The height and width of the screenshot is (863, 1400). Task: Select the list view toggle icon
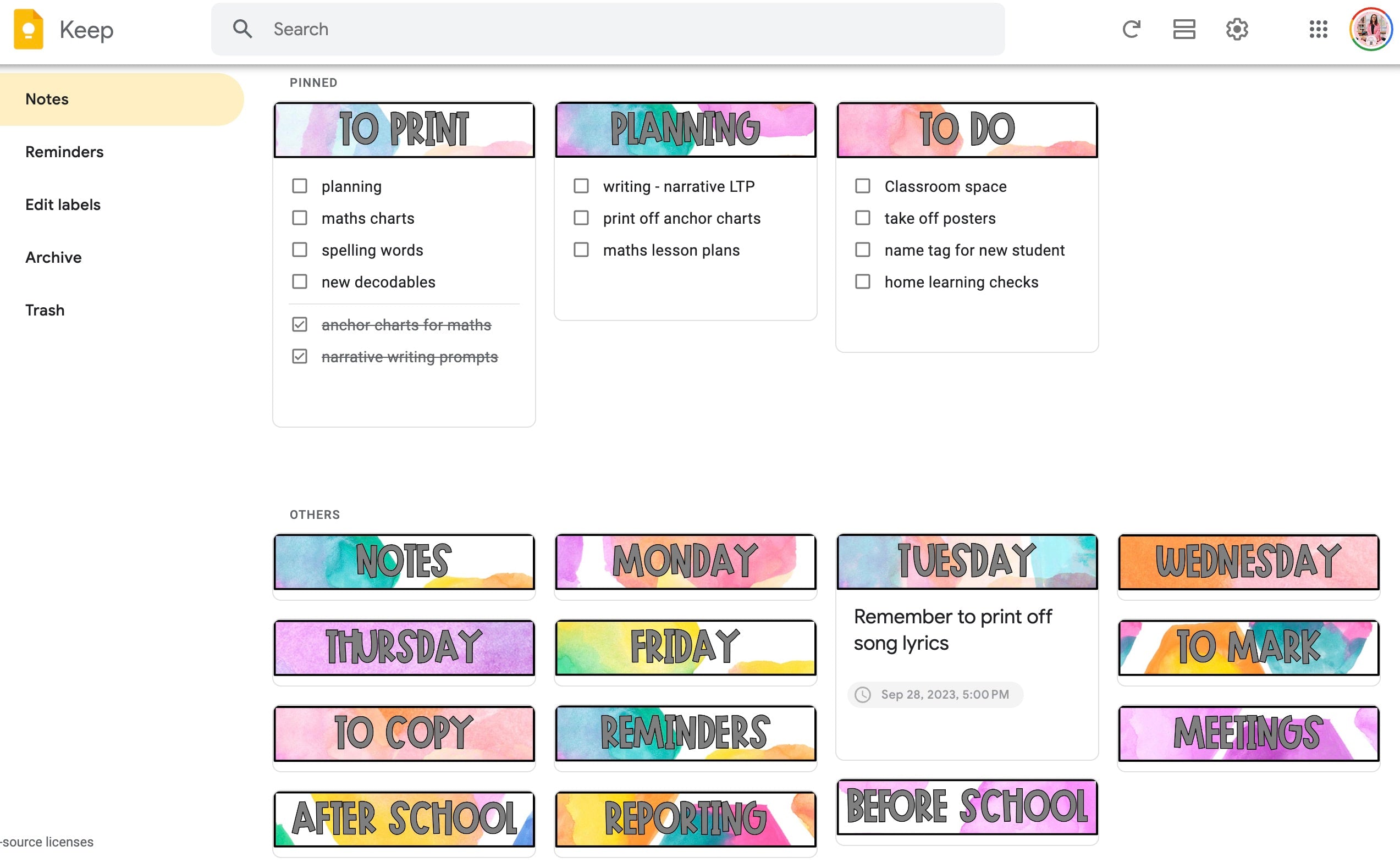1185,28
